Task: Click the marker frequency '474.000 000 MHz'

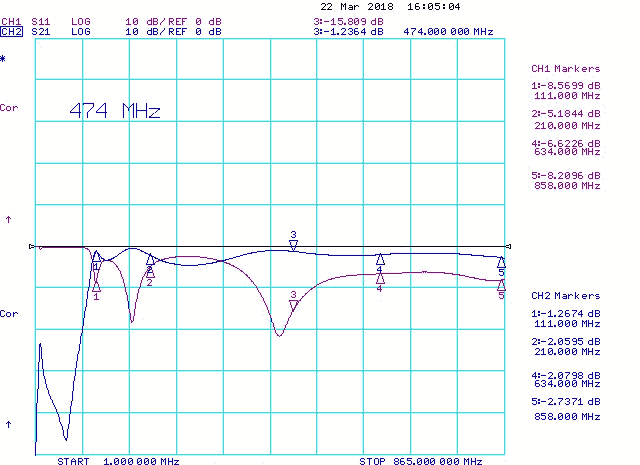Action: coord(448,32)
